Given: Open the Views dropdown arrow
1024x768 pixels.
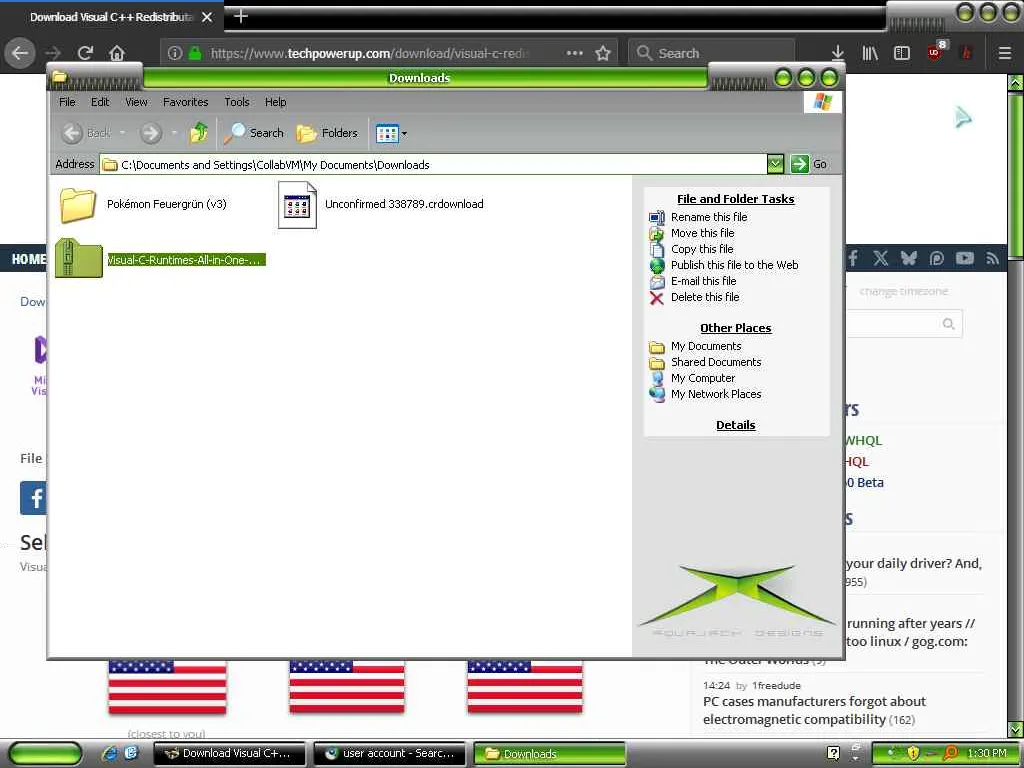Looking at the screenshot, I should (x=404, y=134).
